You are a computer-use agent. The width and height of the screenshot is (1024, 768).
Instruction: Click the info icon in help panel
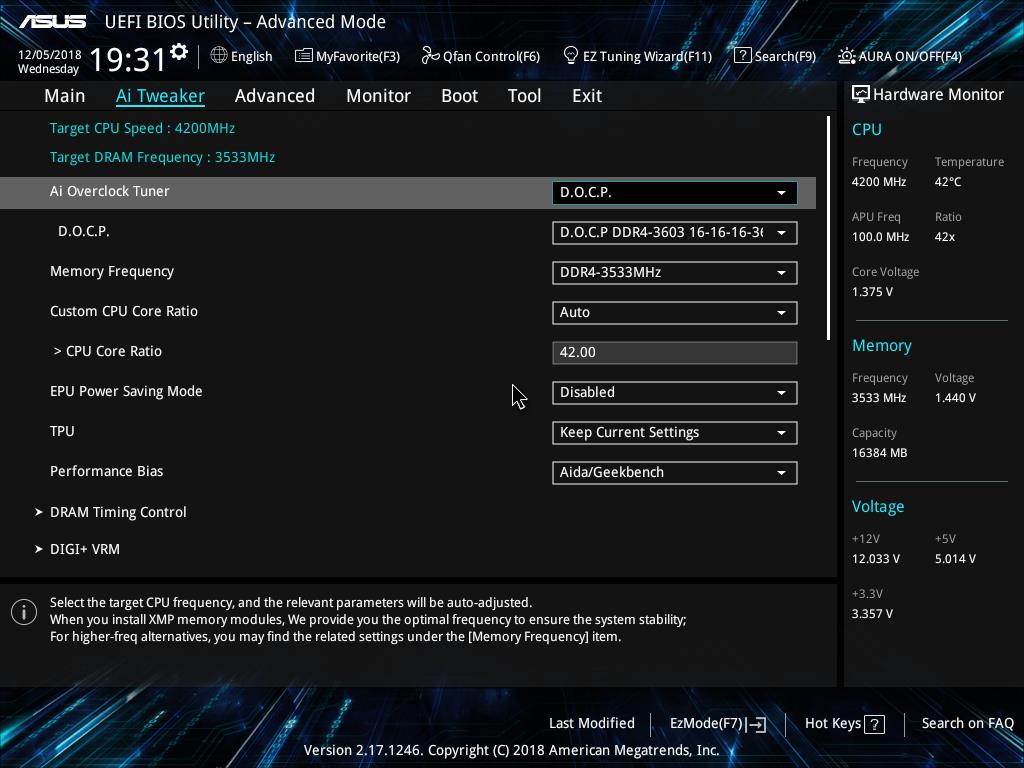pos(24,612)
